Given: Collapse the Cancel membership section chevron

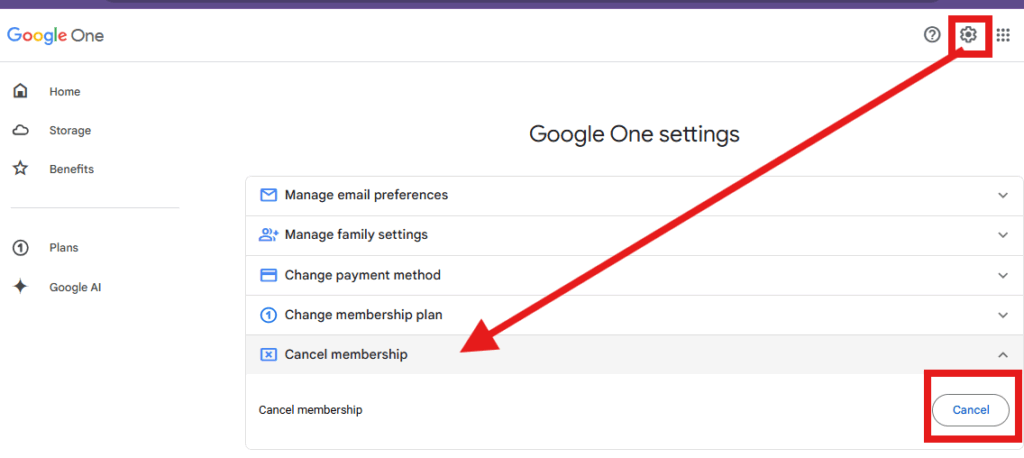Looking at the screenshot, I should 1003,355.
